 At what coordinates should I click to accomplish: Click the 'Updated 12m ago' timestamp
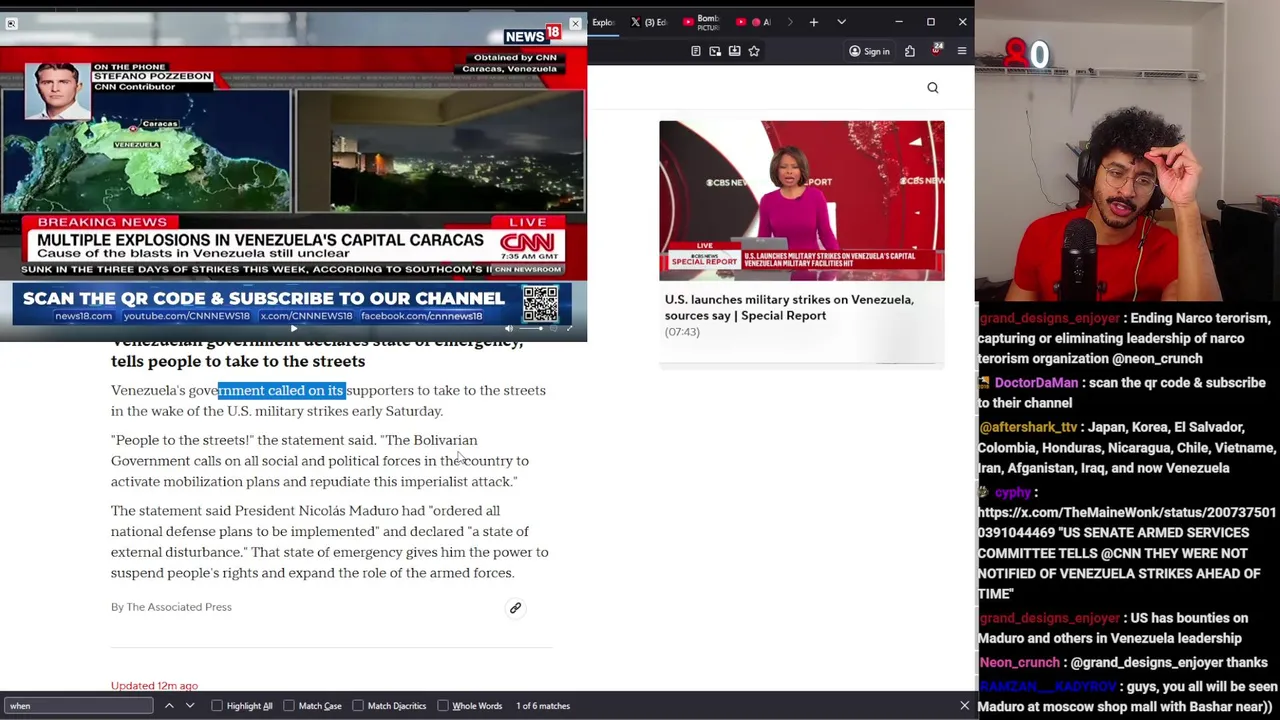[x=154, y=686]
